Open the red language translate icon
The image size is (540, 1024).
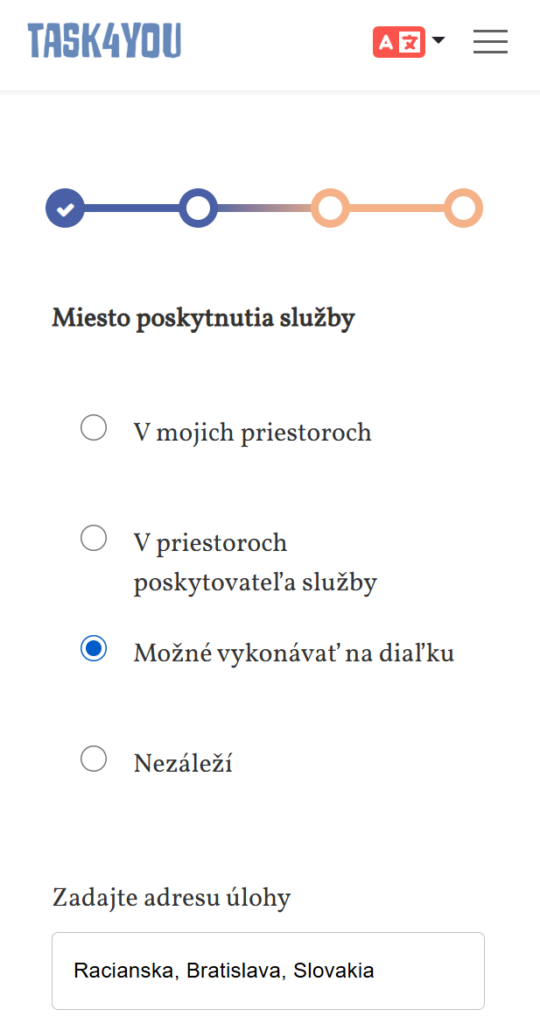click(399, 42)
